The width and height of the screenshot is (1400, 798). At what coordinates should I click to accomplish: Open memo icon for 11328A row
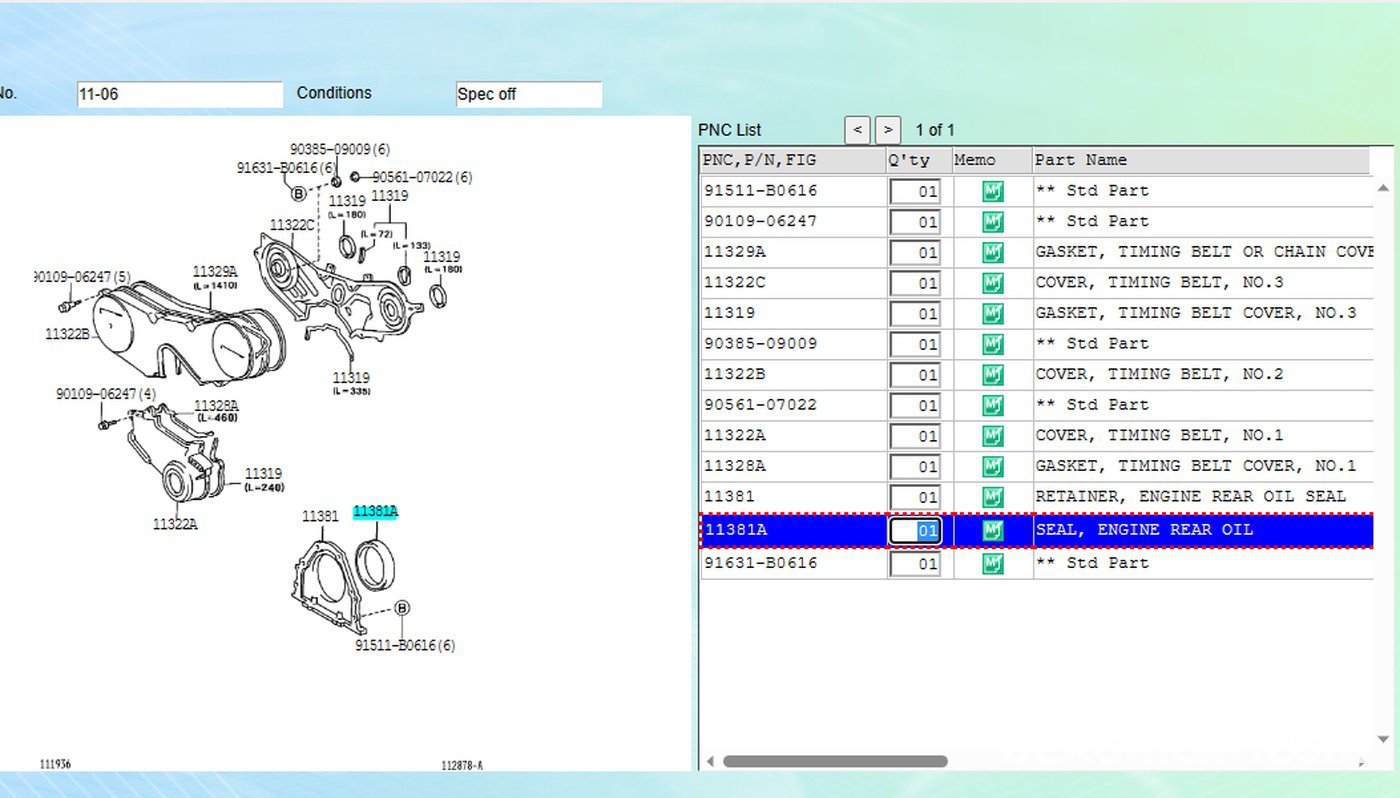(x=992, y=466)
